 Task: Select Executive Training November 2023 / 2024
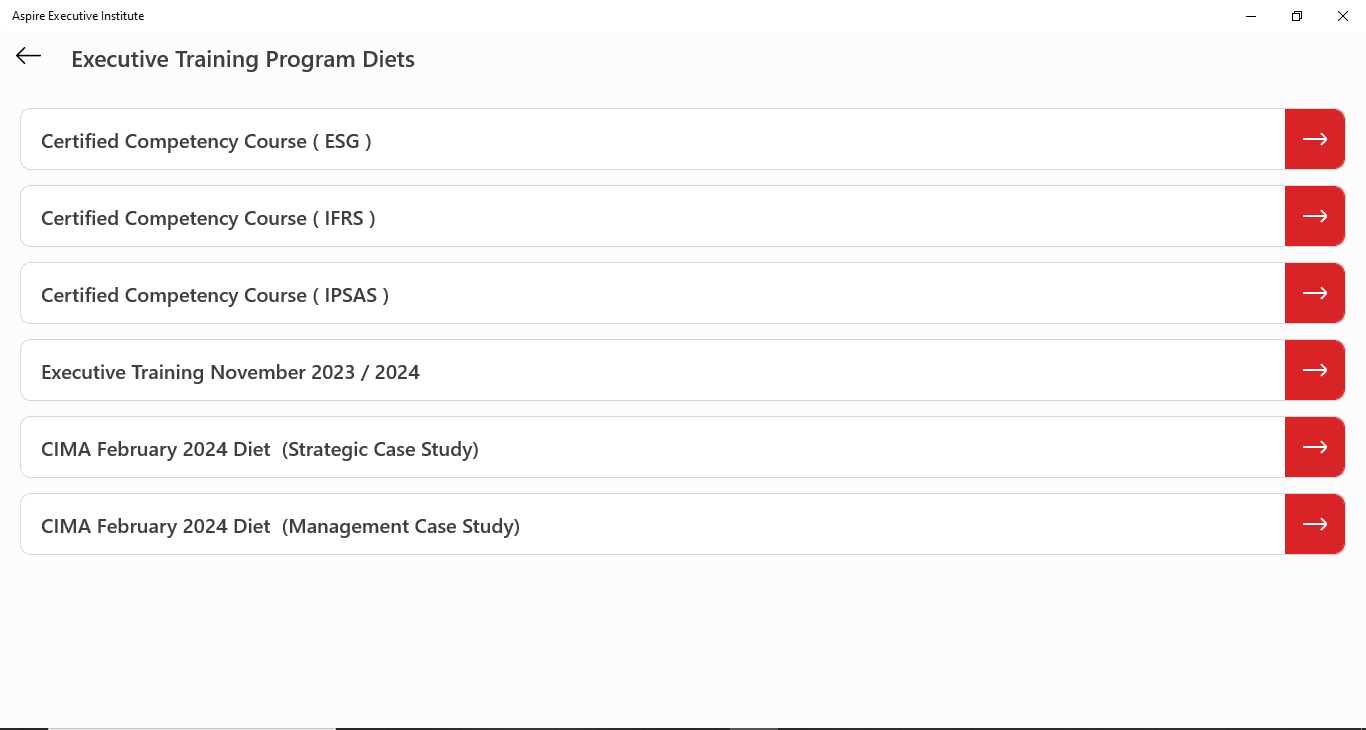pos(650,371)
